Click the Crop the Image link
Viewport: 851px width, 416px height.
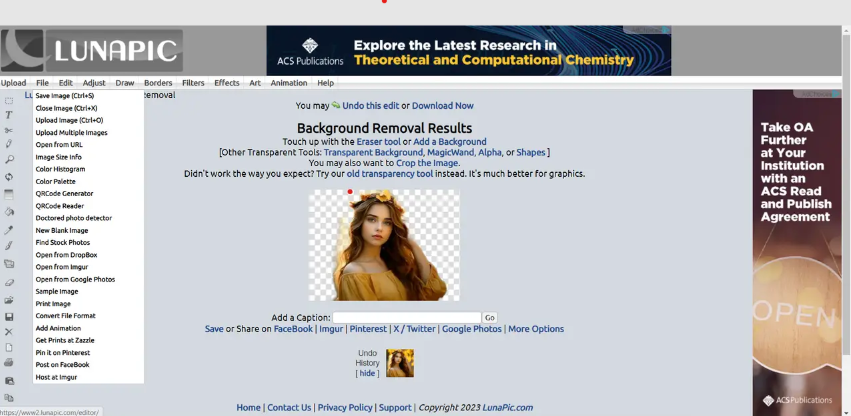(427, 163)
